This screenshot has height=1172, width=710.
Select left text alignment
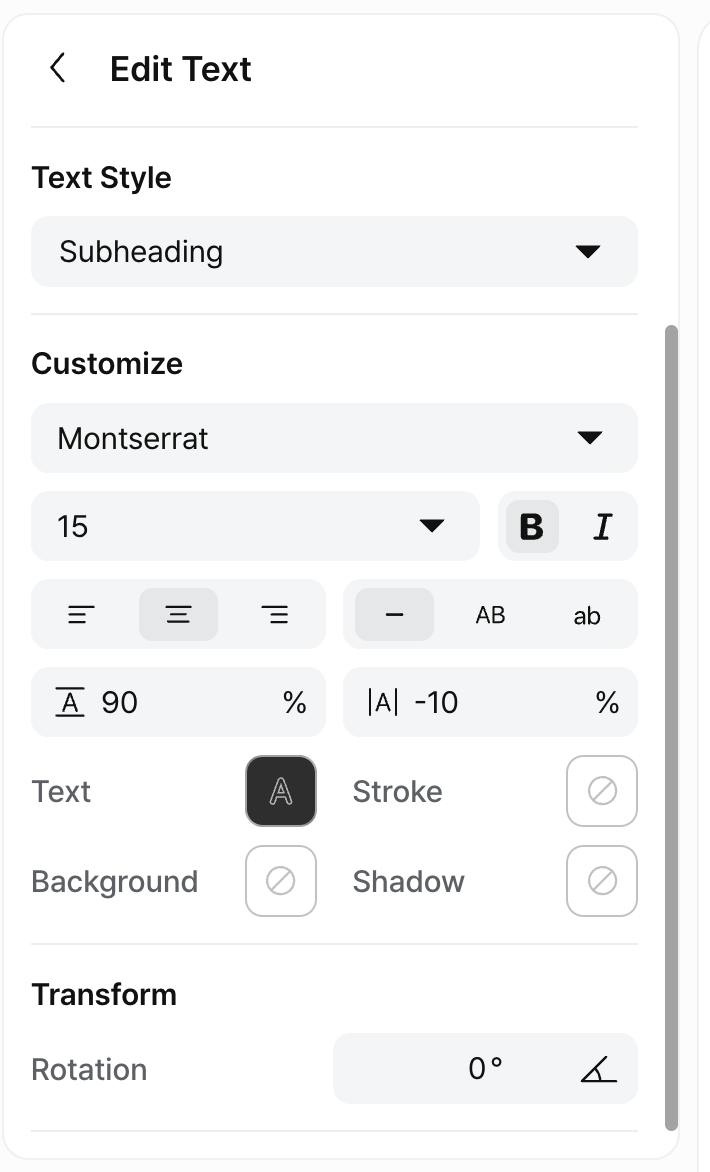pyautogui.click(x=81, y=615)
